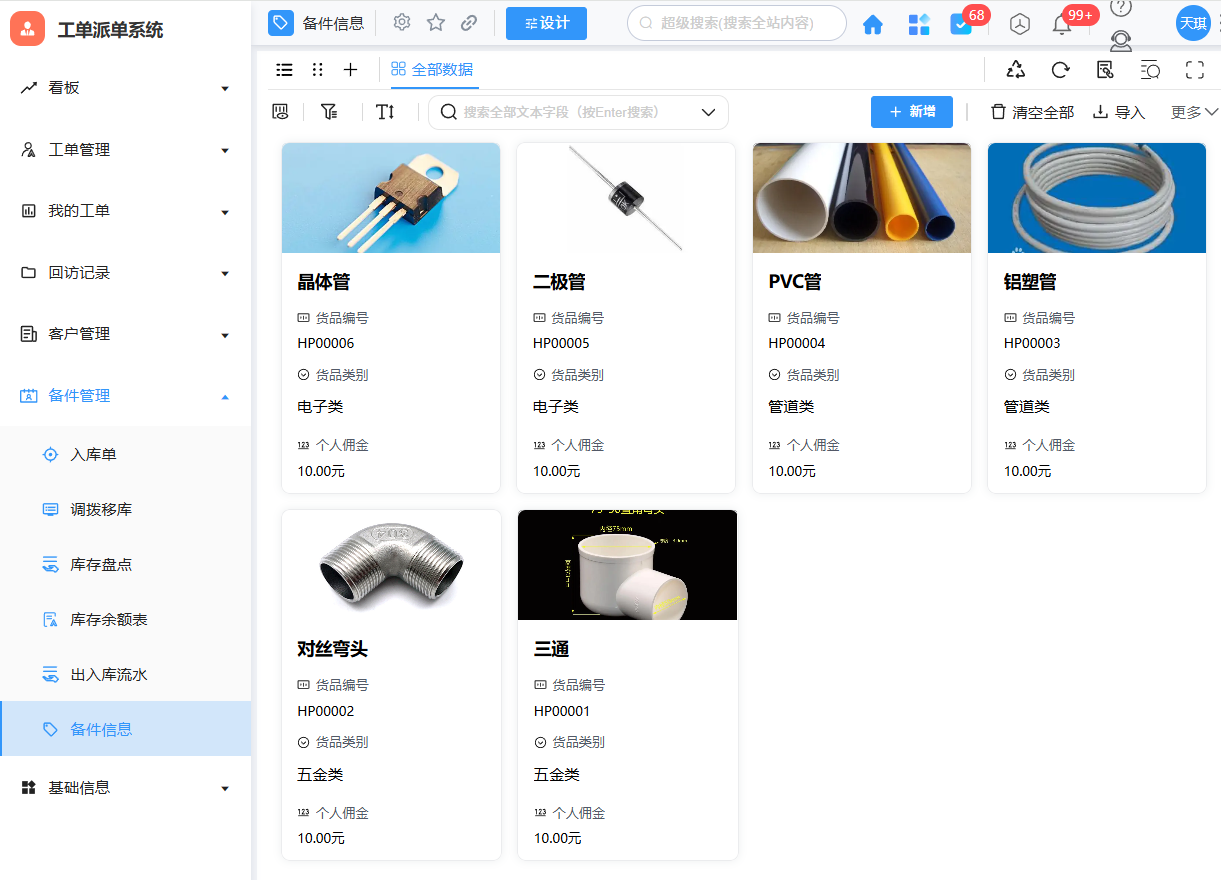This screenshot has width=1221, height=880.
Task: Open the filter funnel icon
Action: (x=329, y=112)
